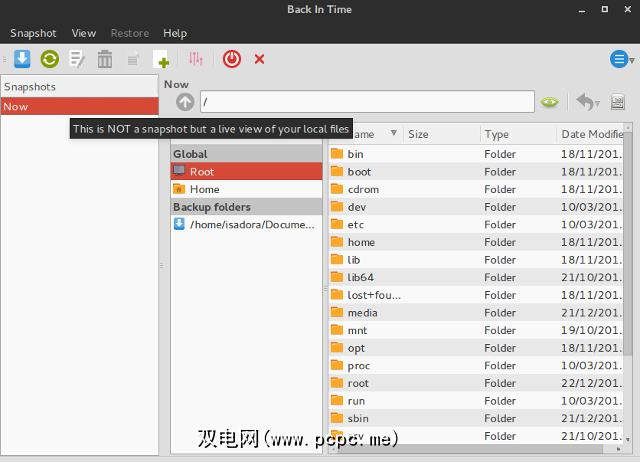Click the Snapshots column header
This screenshot has height=462, width=640.
80,87
